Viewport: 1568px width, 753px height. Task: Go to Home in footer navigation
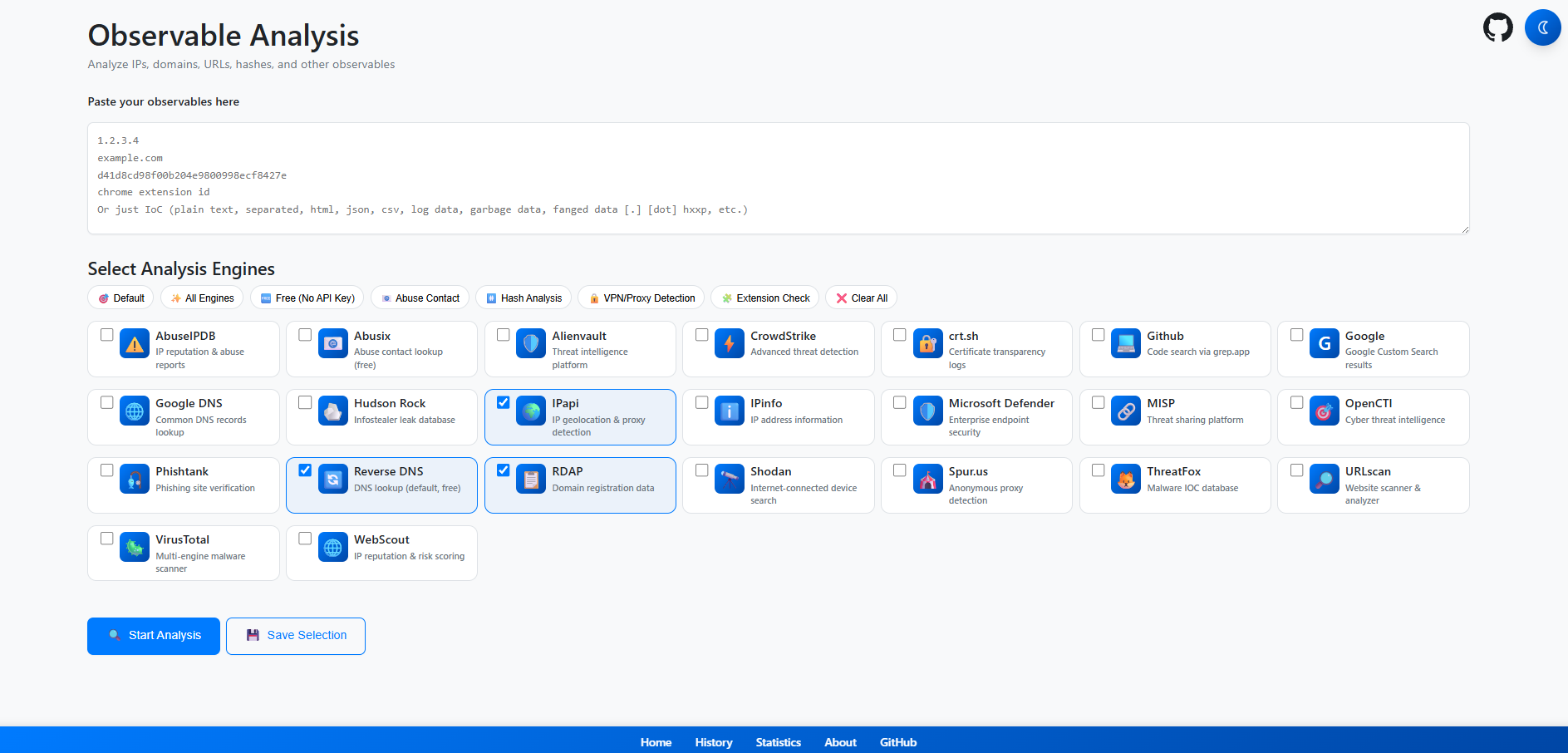(x=656, y=742)
